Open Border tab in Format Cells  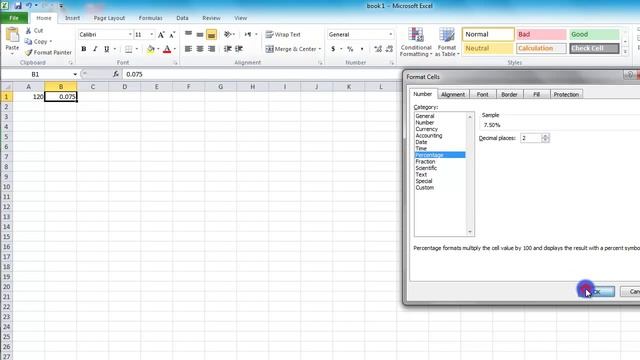[x=509, y=94]
